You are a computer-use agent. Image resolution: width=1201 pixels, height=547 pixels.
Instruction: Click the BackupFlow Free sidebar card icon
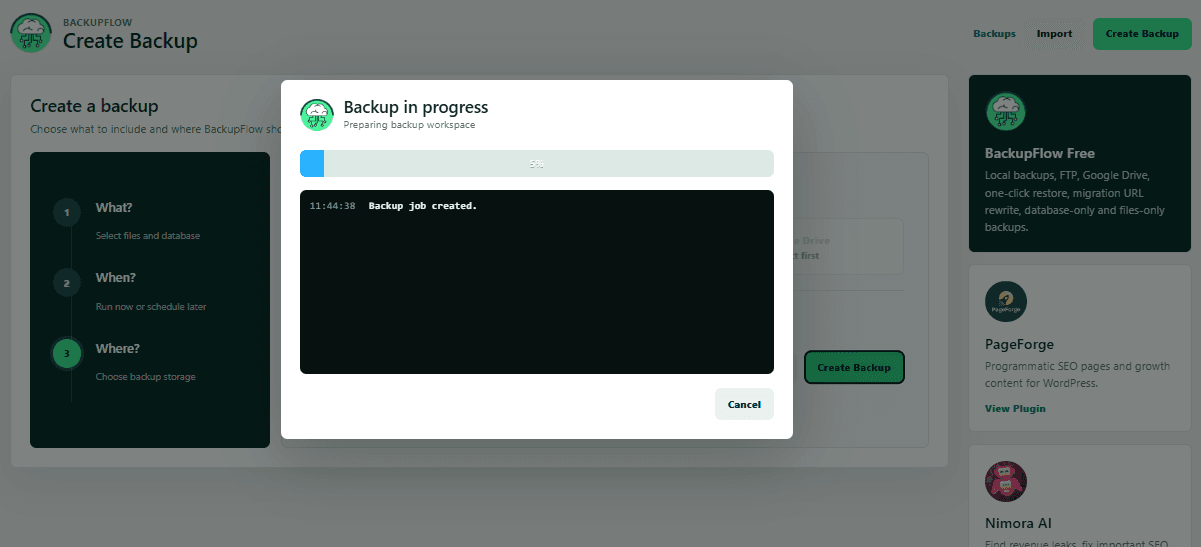coord(1006,112)
